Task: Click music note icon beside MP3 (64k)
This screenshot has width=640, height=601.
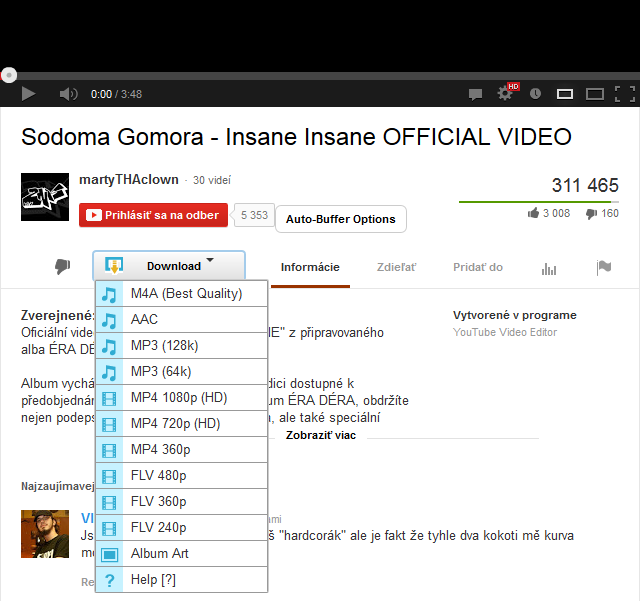Action: click(109, 373)
